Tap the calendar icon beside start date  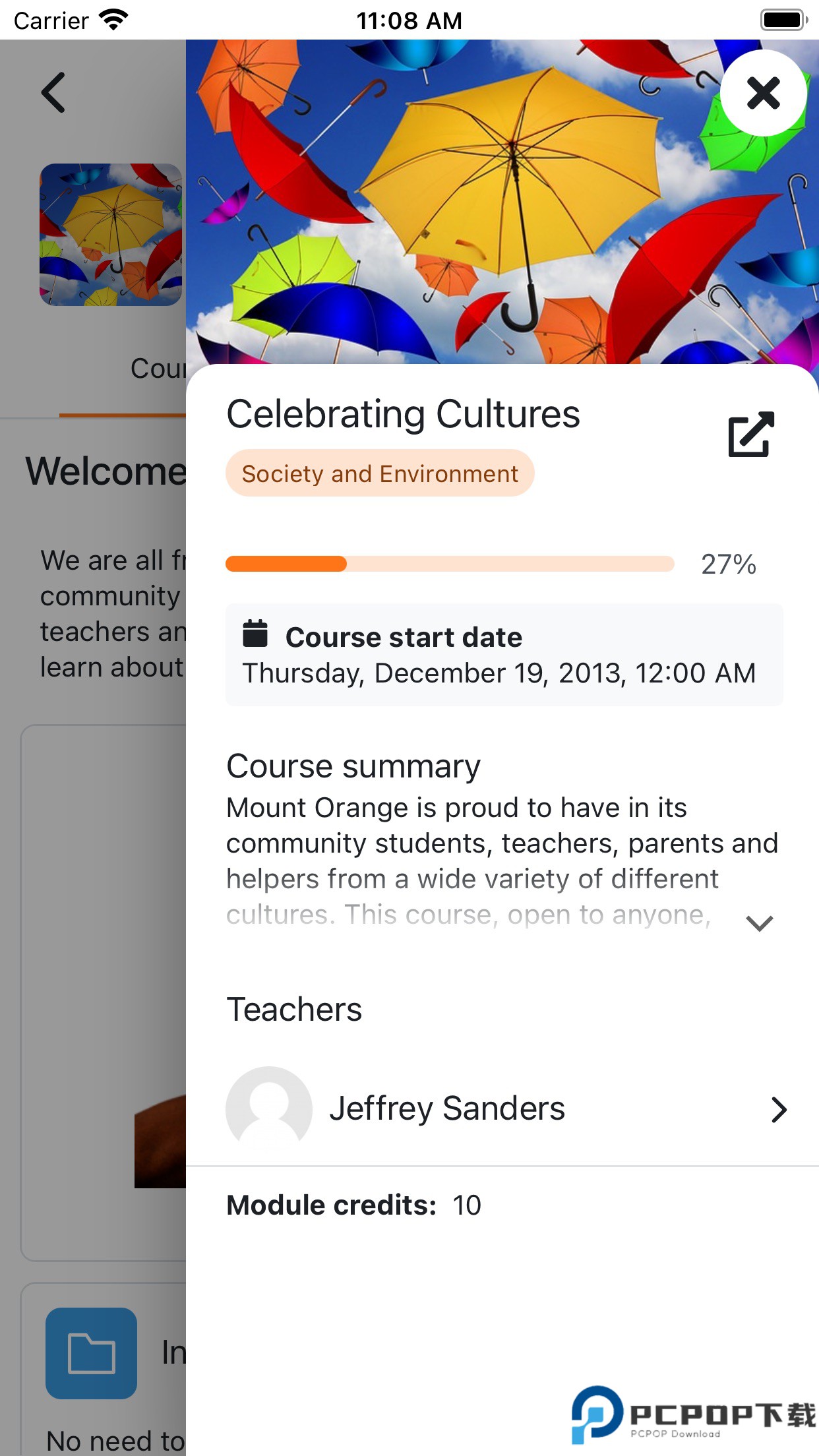tap(255, 634)
